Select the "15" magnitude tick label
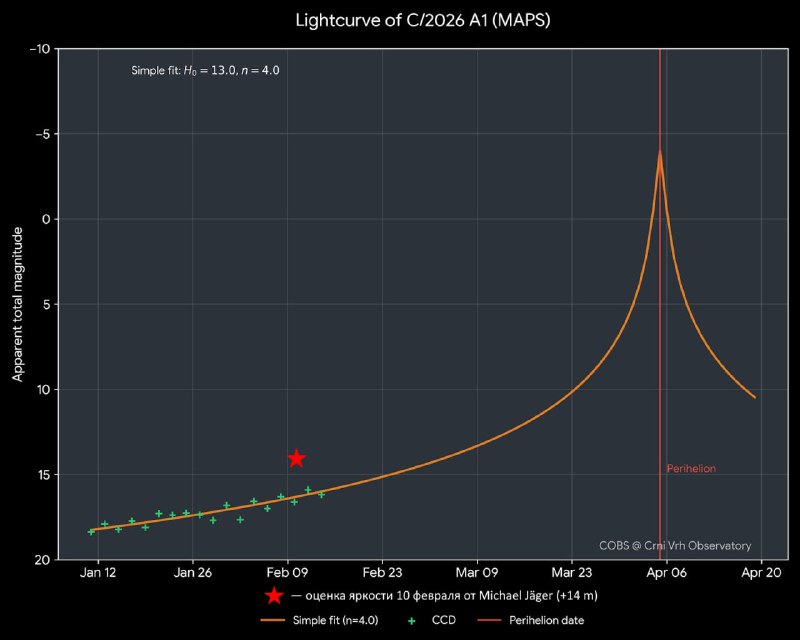Image resolution: width=800 pixels, height=640 pixels. click(43, 475)
